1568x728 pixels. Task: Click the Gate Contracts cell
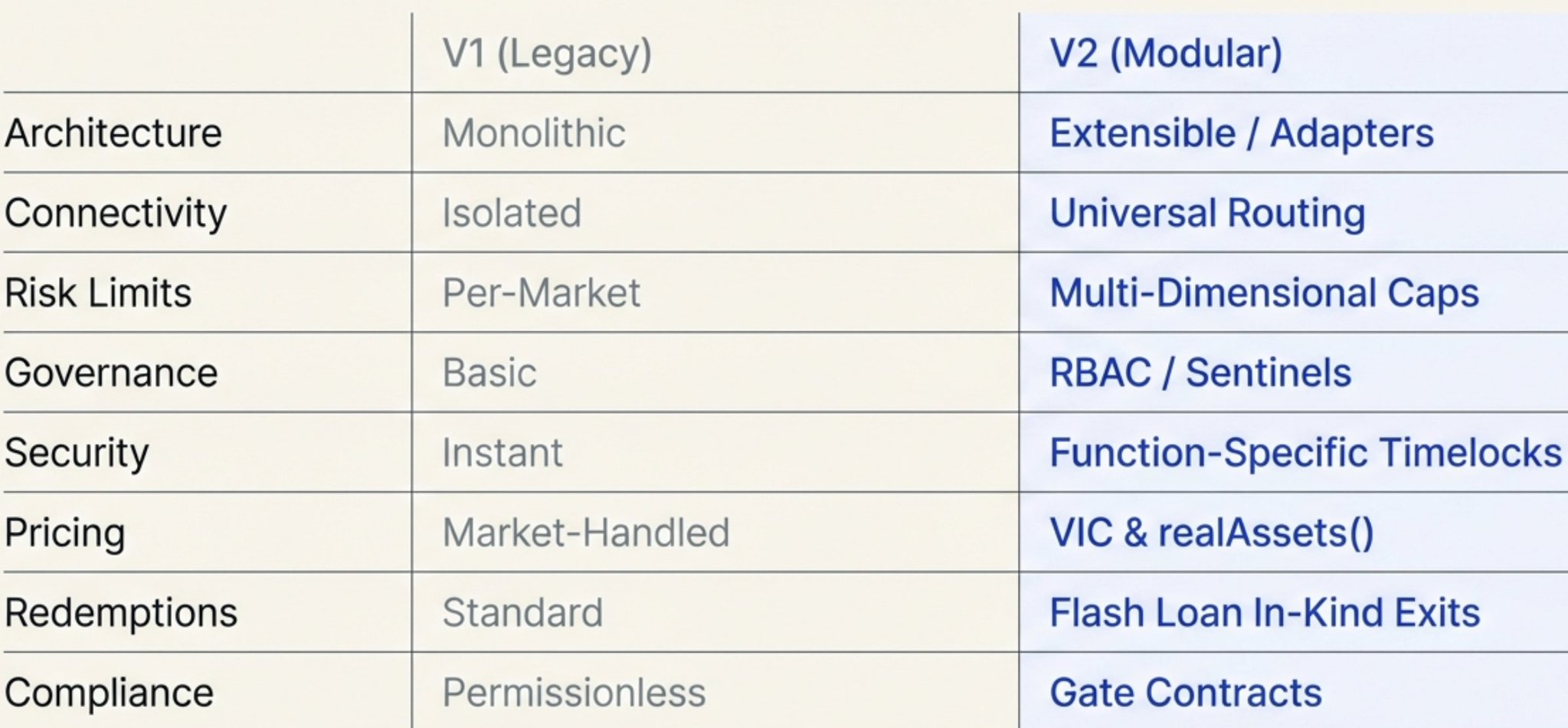(x=1185, y=693)
